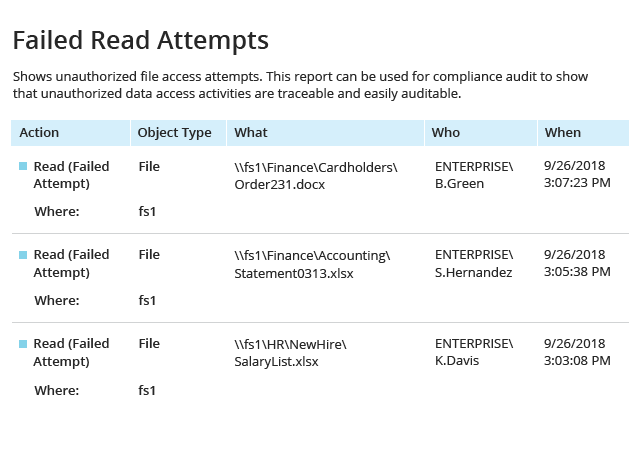
Task: Click the Failed Read Attempts report title
Action: (x=141, y=40)
